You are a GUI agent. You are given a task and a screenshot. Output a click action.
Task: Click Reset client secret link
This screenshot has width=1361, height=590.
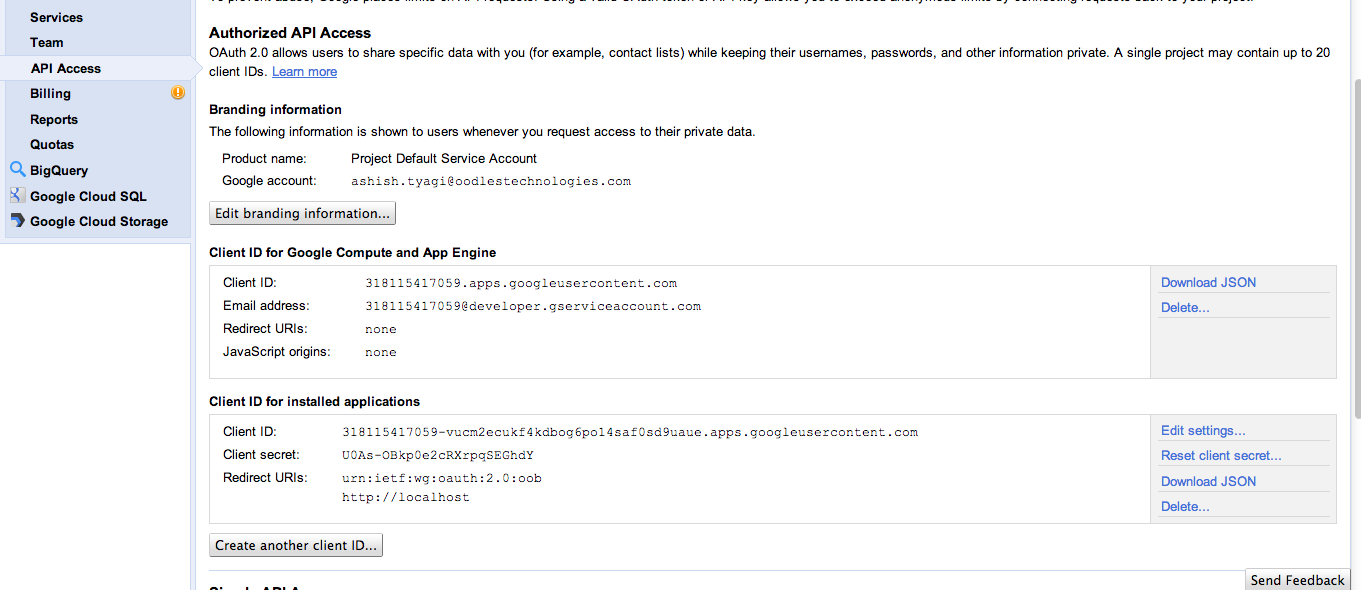[x=1221, y=455]
